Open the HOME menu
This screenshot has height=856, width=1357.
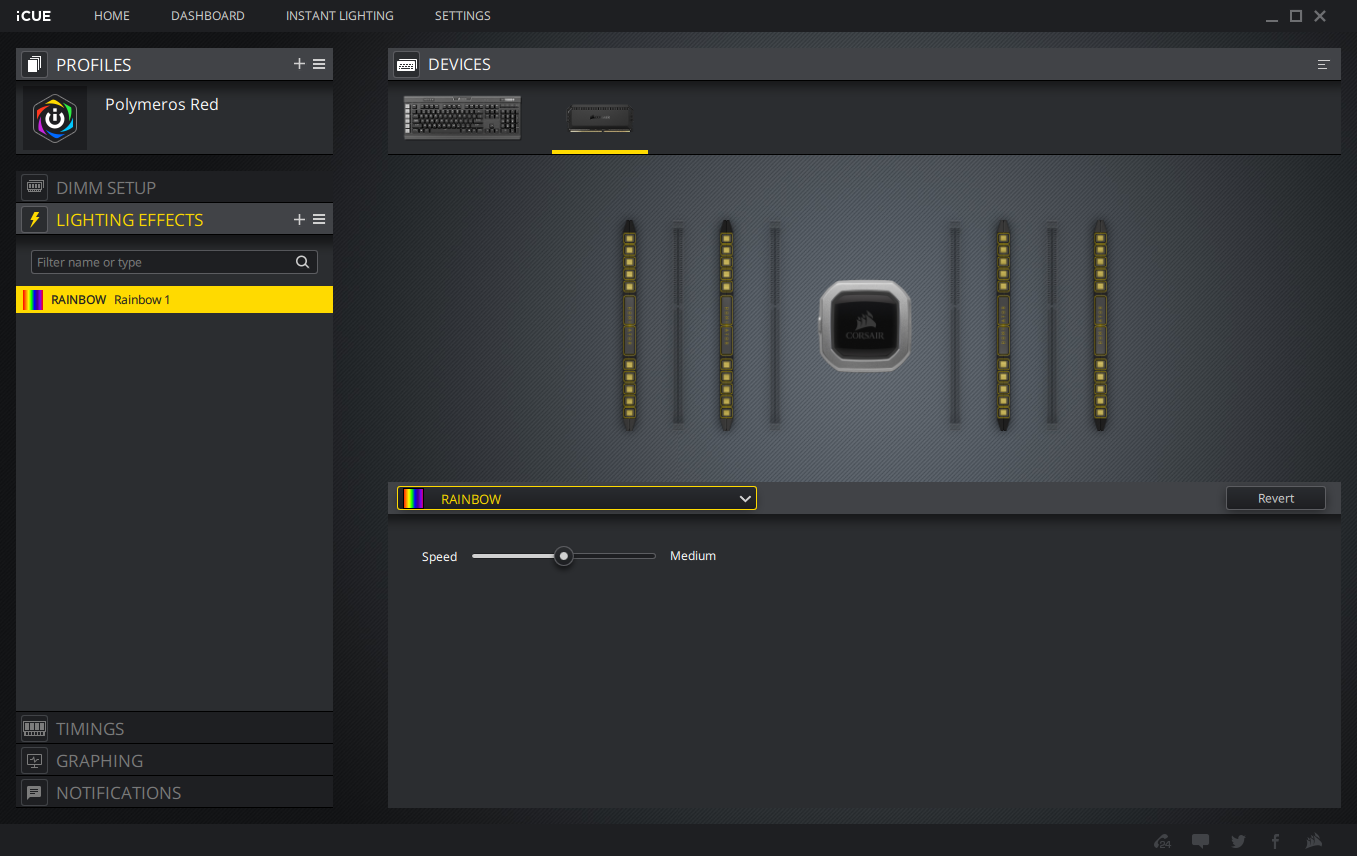tap(112, 16)
